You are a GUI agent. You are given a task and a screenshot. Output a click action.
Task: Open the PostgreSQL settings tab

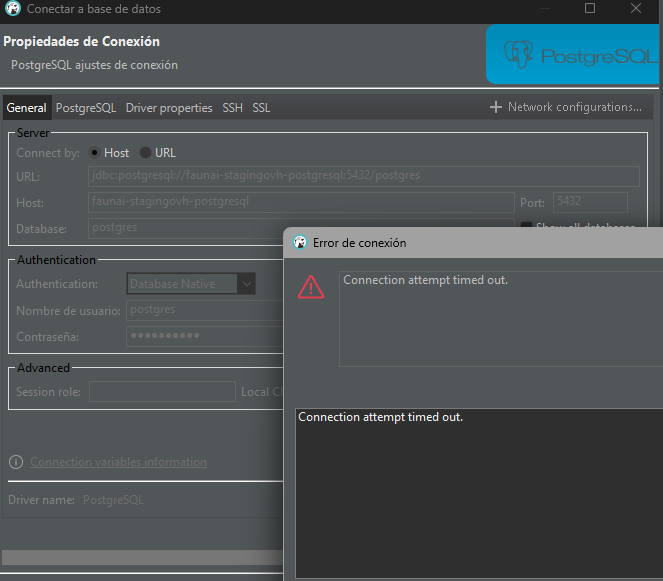click(x=86, y=107)
